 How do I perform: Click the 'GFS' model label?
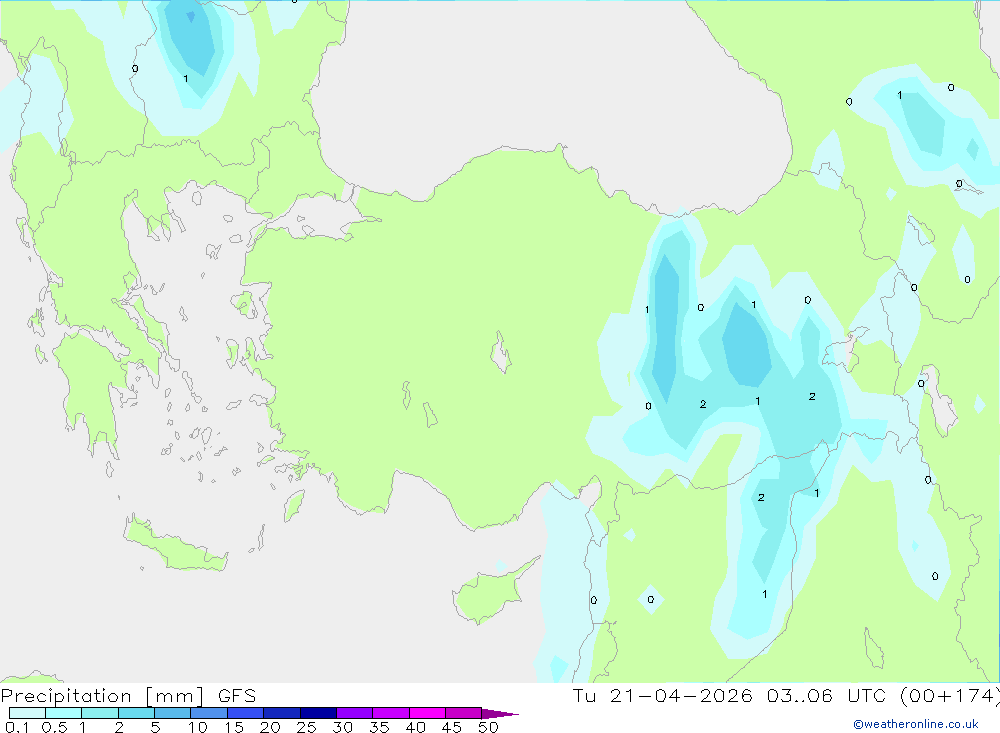click(237, 696)
